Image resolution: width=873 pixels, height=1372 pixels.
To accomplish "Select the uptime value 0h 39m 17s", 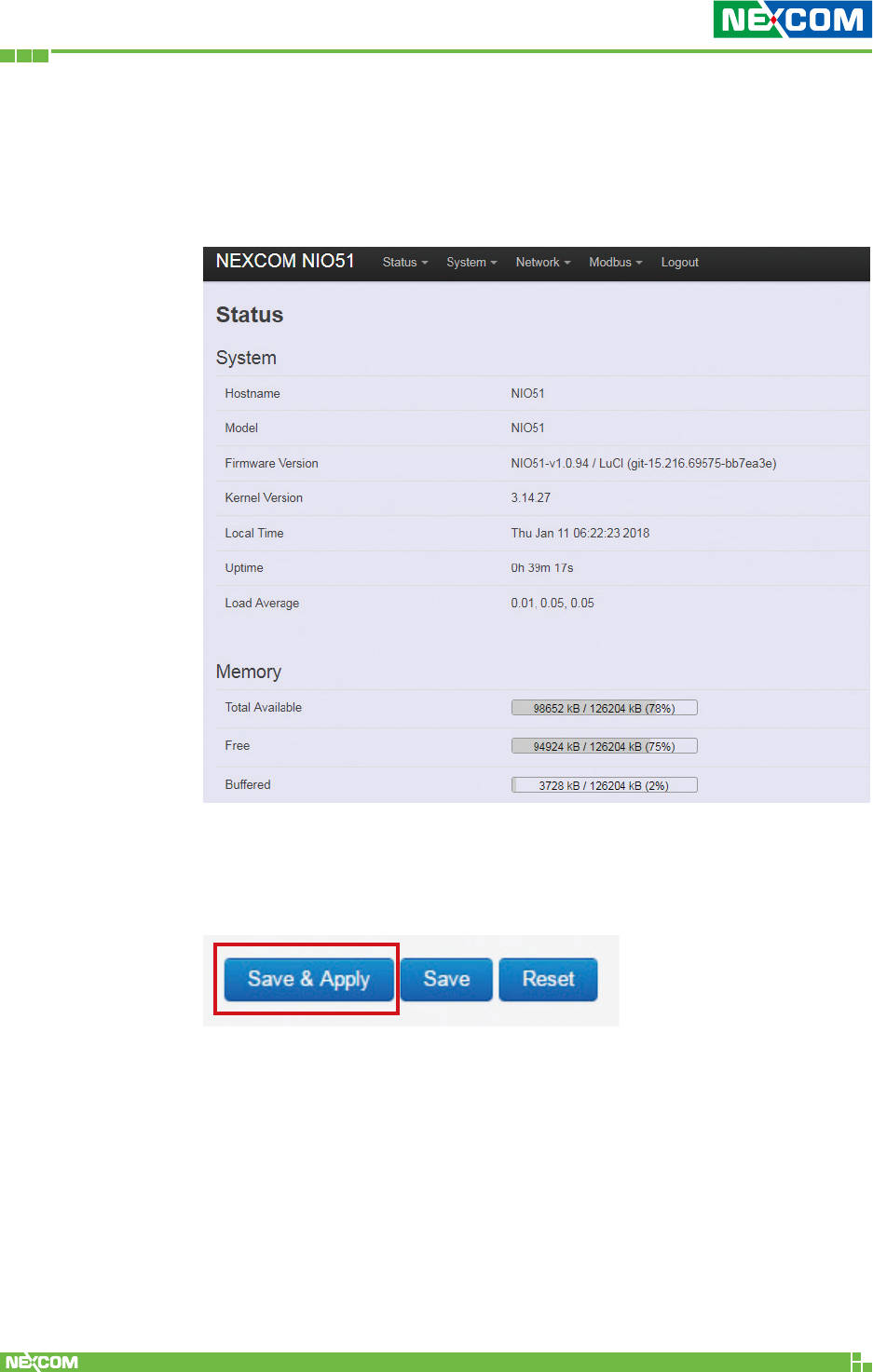I will (x=542, y=568).
